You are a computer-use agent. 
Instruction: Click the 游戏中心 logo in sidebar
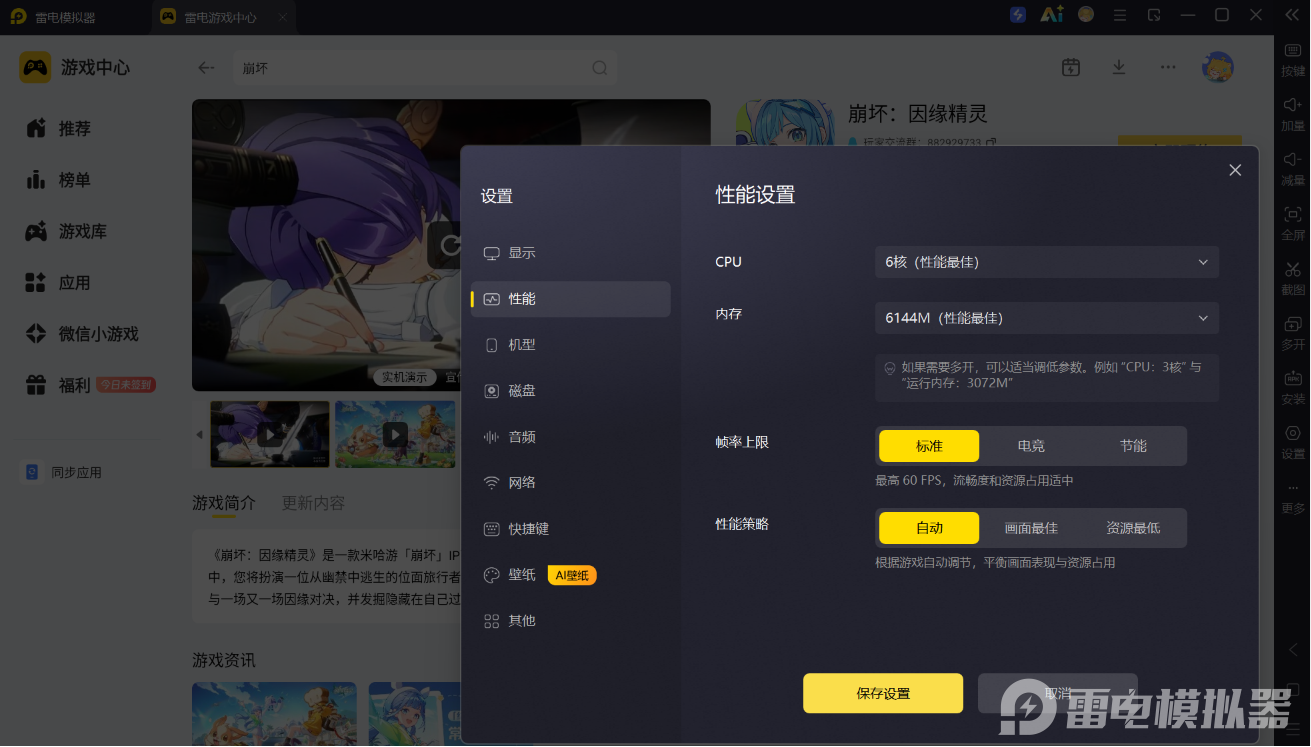tap(35, 67)
